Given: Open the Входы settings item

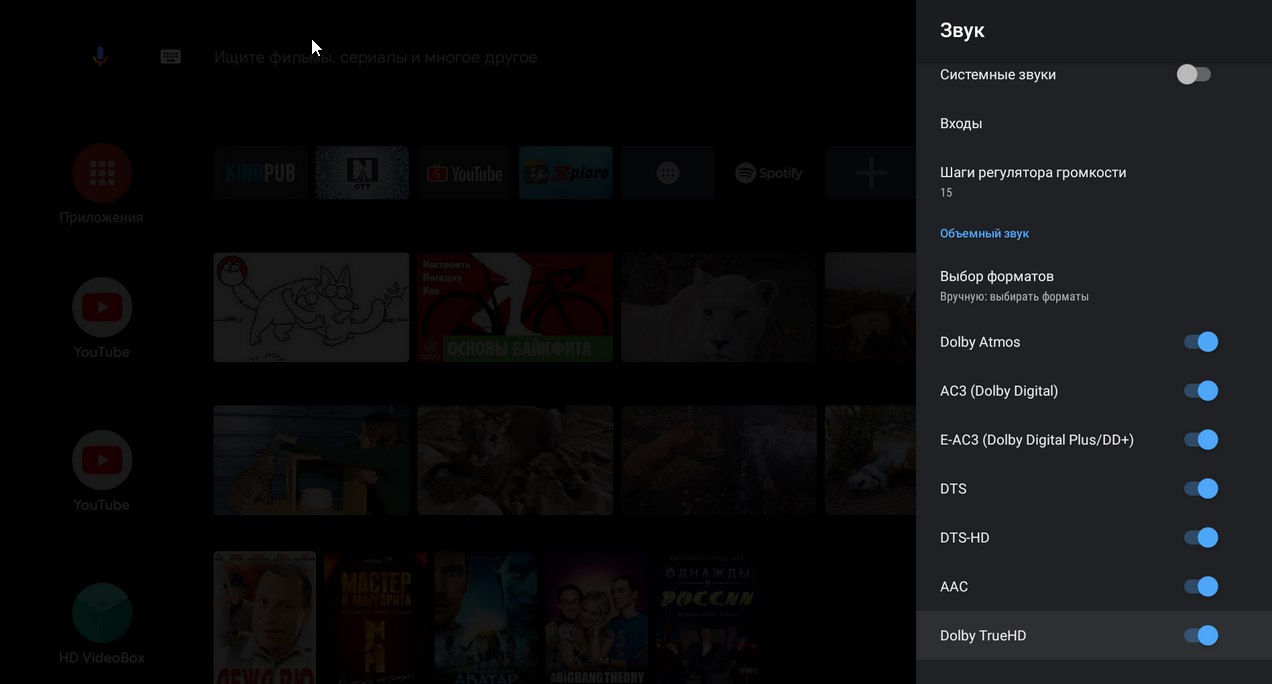Looking at the screenshot, I should coord(1094,124).
